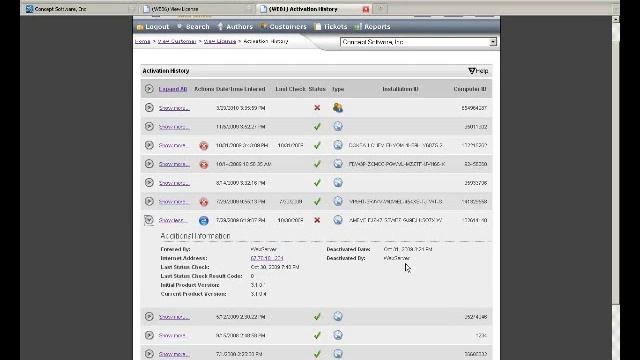Image resolution: width=640 pixels, height=360 pixels.
Task: Expand the row entered at 10:50:35 AM
Action: (x=149, y=164)
